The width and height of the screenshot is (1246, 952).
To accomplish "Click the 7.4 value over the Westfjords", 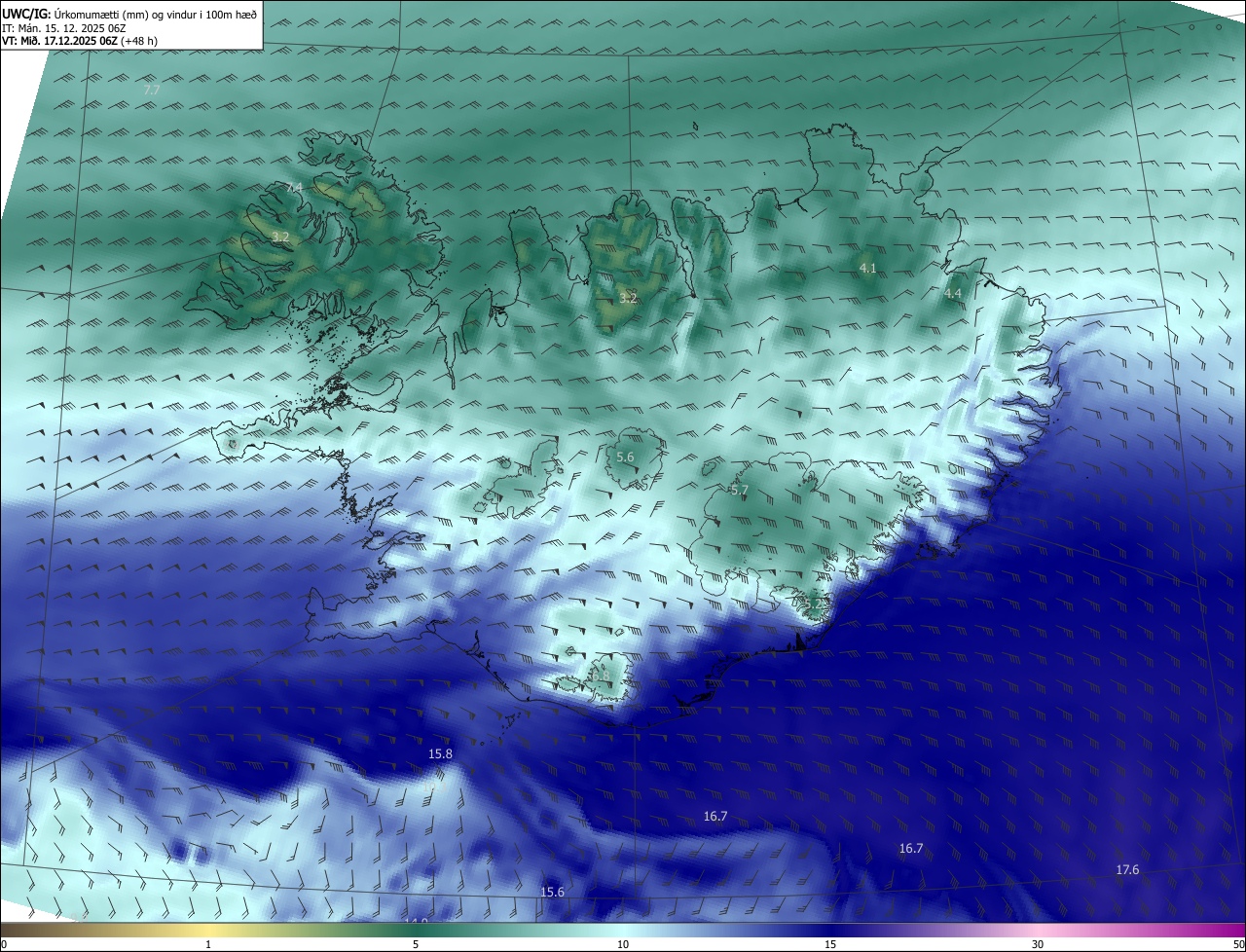I will tap(295, 187).
